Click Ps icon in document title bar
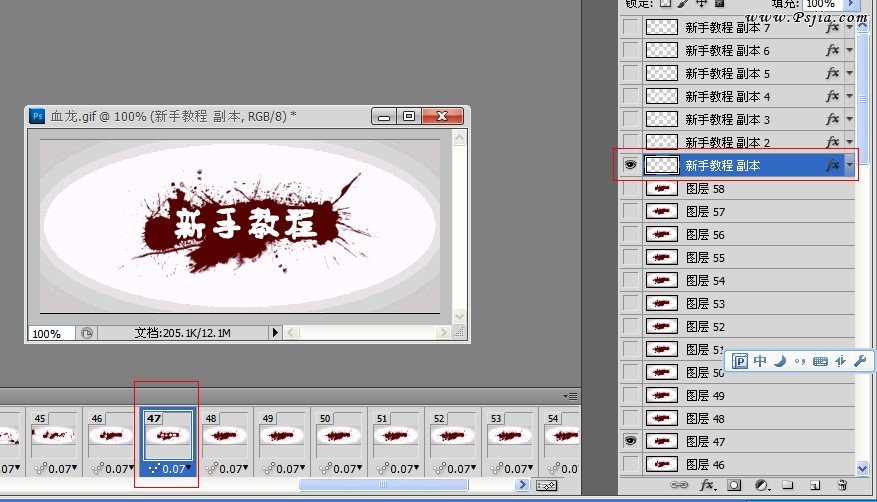This screenshot has width=877, height=502. tap(37, 116)
